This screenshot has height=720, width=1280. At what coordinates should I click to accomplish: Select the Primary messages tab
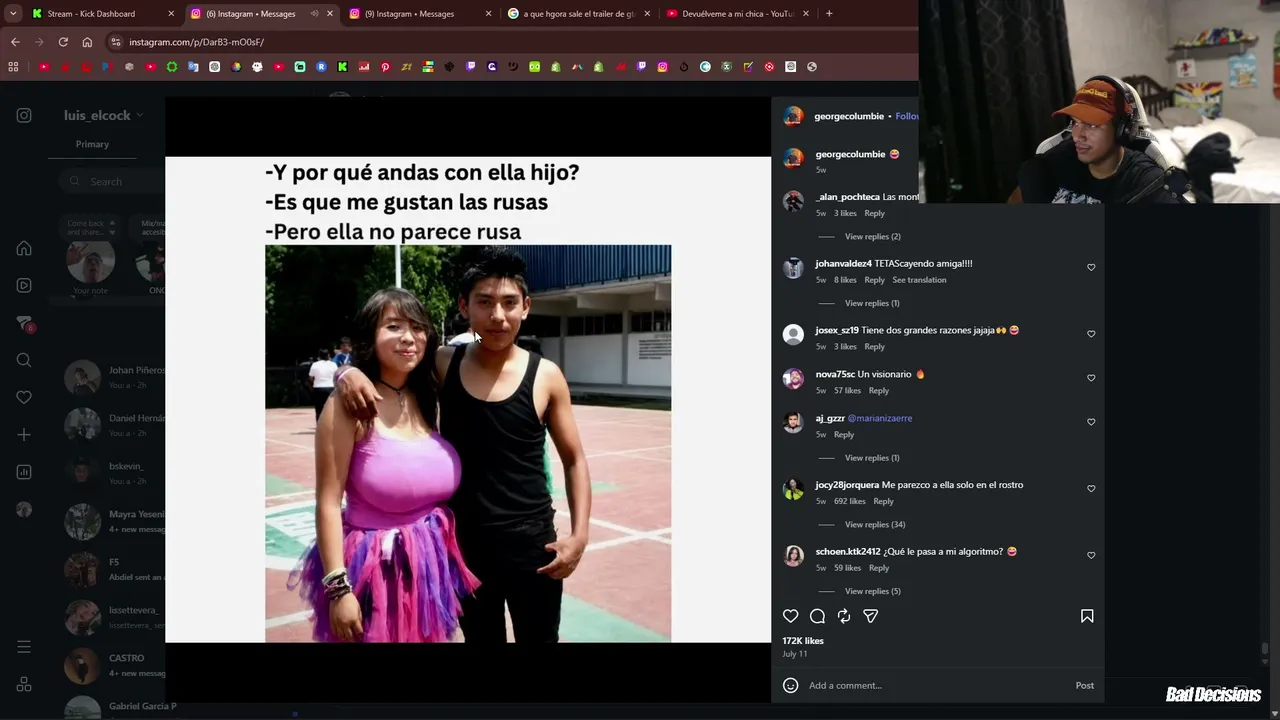tap(92, 144)
